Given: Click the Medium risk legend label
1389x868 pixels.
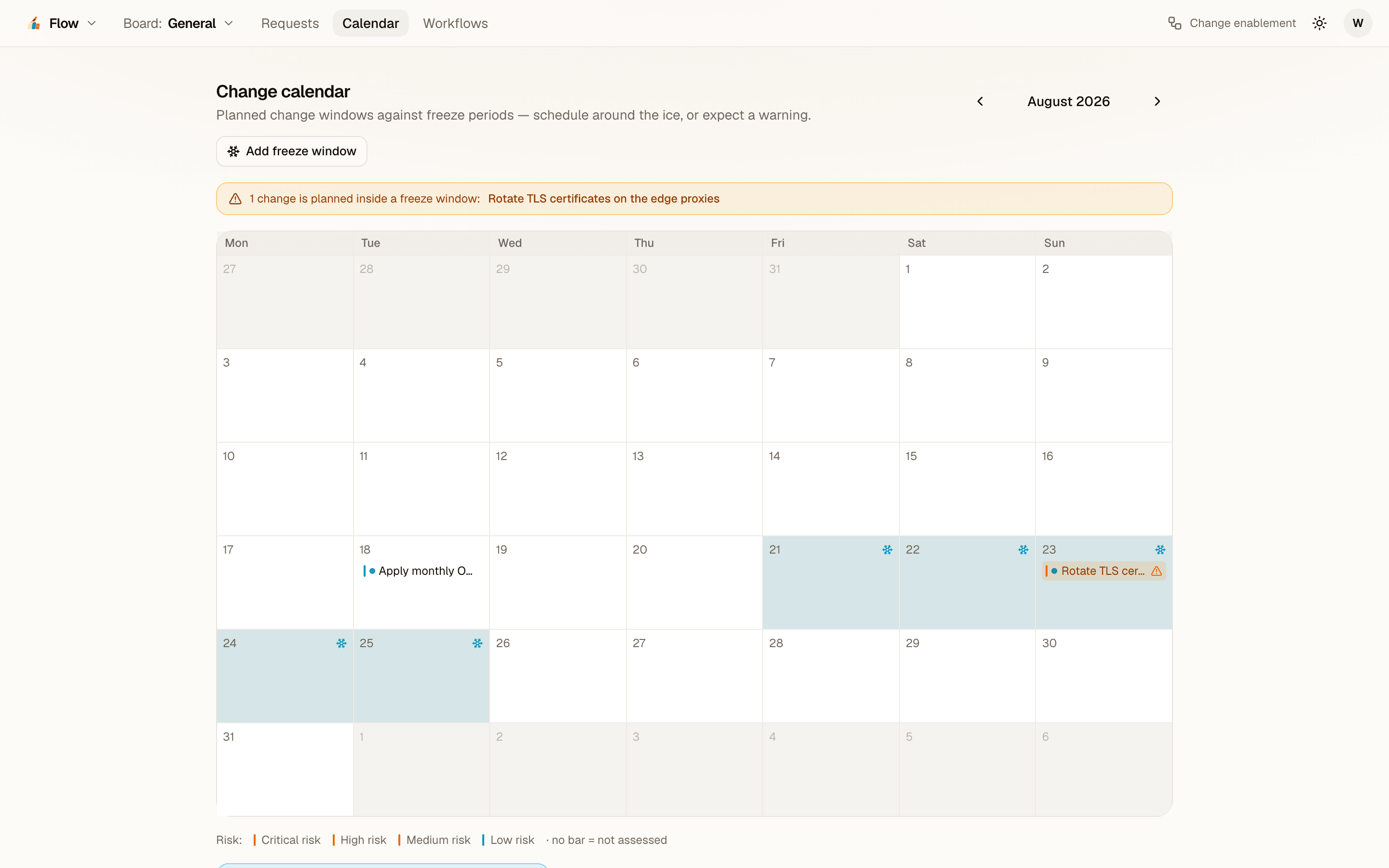Looking at the screenshot, I should click(438, 841).
